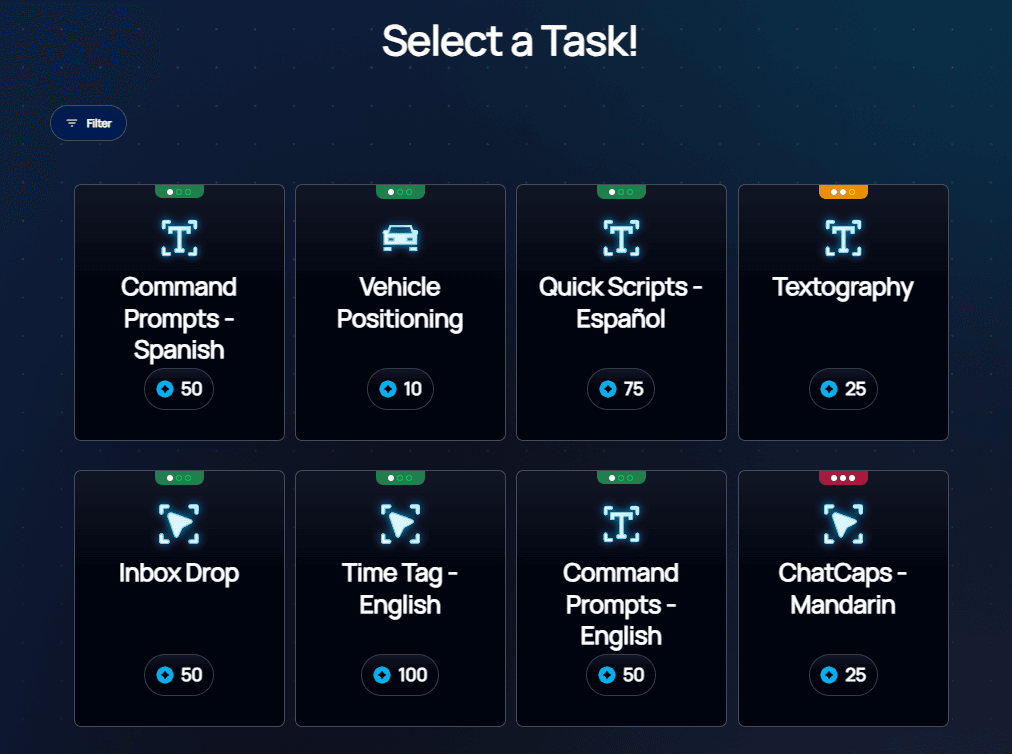1012x754 pixels.
Task: Open the ChatCaps - Mandarin task title
Action: point(843,589)
